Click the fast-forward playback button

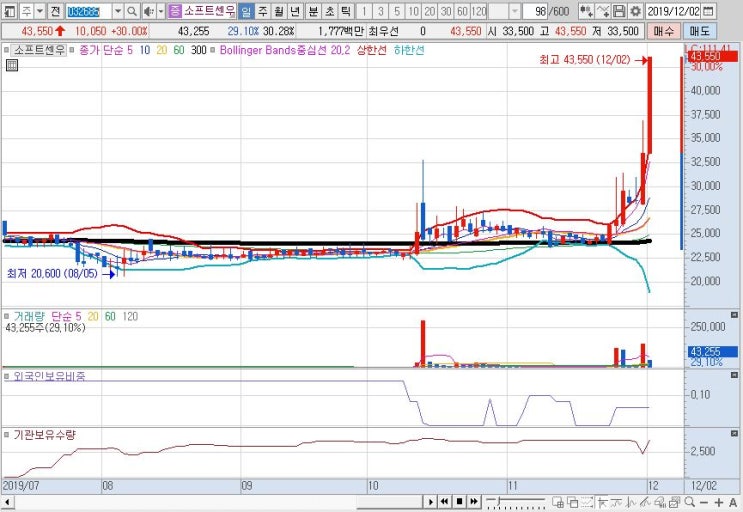tap(474, 502)
